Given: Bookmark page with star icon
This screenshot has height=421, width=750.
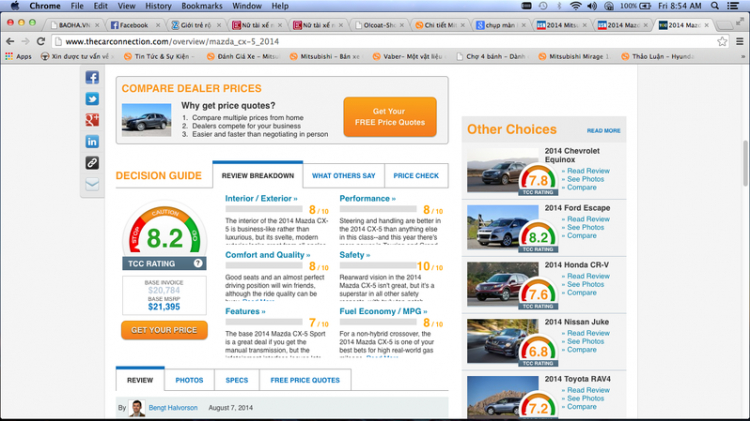Looking at the screenshot, I should coord(722,42).
